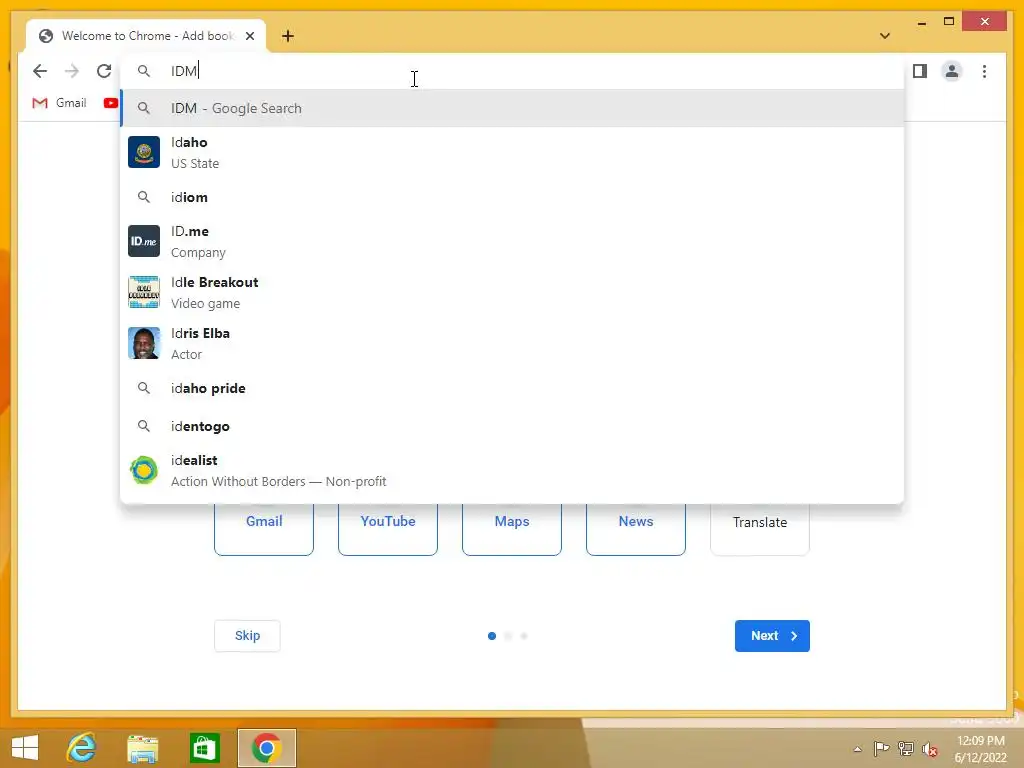The height and width of the screenshot is (768, 1024).
Task: Select the Idaho US State suggestion
Action: 513,152
